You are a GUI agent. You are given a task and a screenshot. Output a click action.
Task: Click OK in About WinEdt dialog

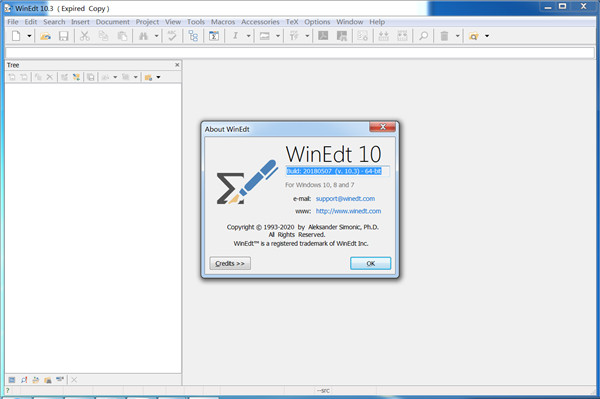(370, 264)
